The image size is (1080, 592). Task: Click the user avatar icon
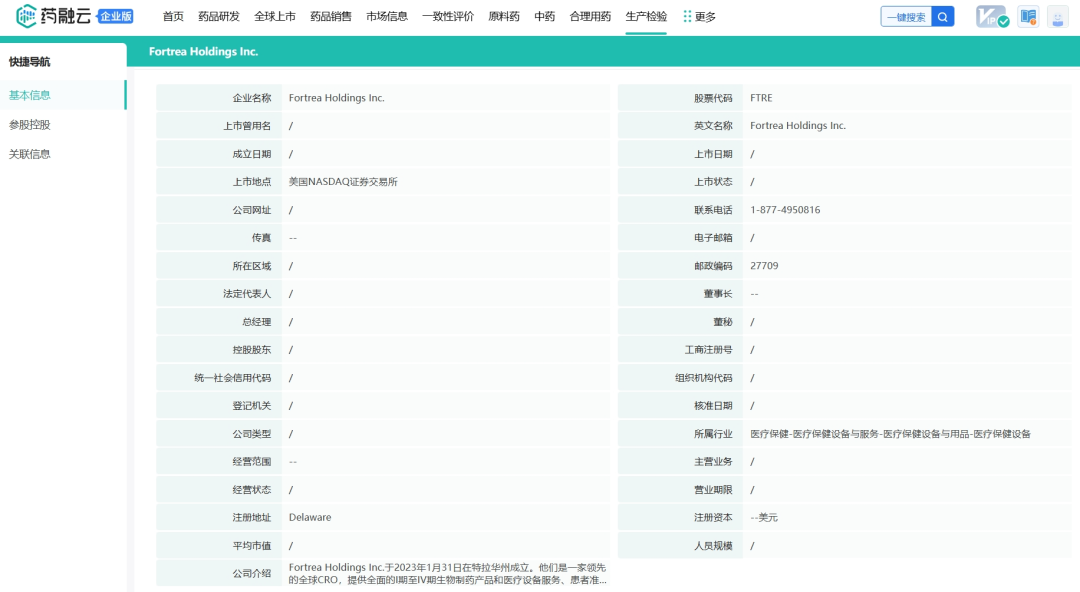pos(1057,17)
